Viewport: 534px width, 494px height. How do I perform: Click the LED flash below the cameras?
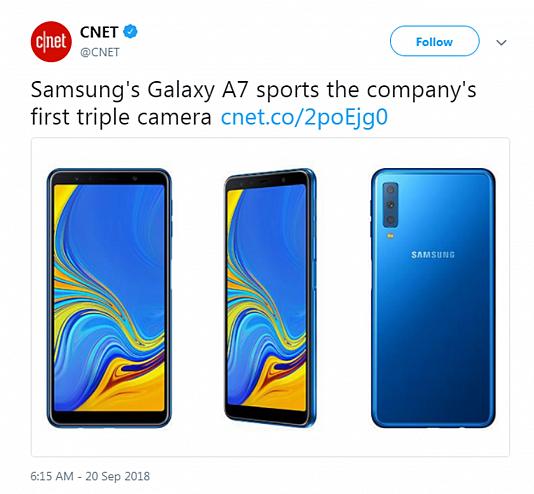(x=390, y=236)
